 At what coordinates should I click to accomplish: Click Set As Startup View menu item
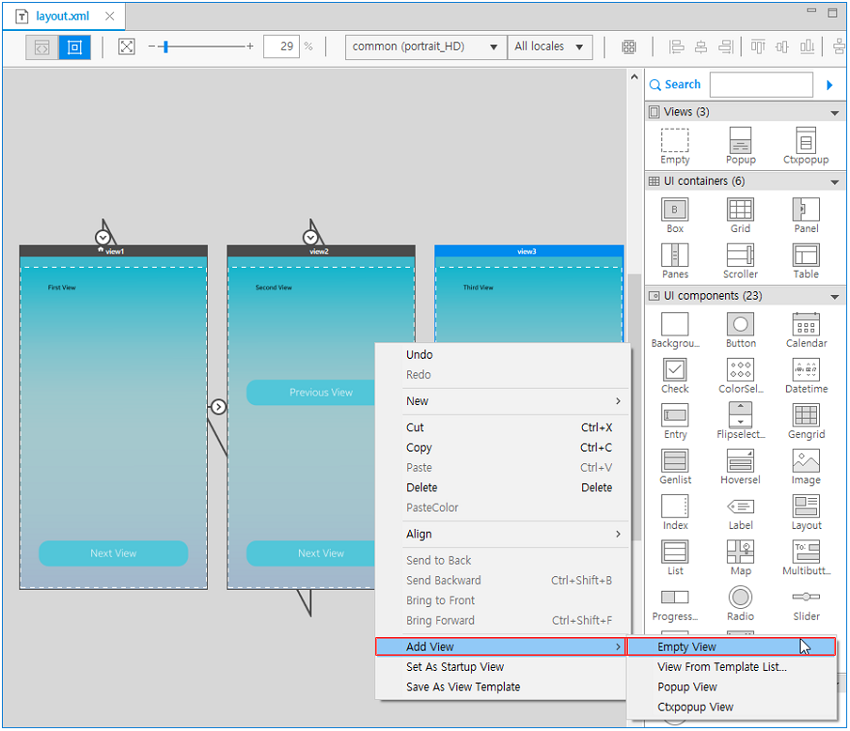(455, 667)
